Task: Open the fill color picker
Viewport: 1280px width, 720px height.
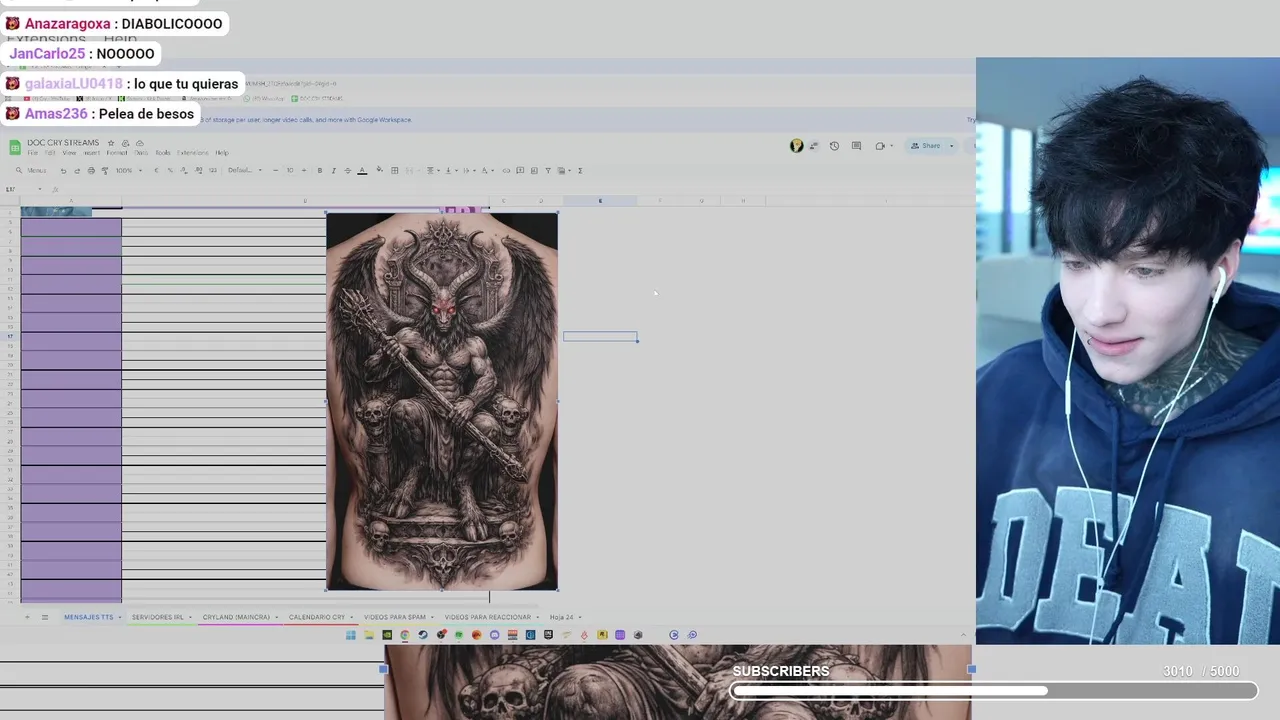Action: click(380, 170)
